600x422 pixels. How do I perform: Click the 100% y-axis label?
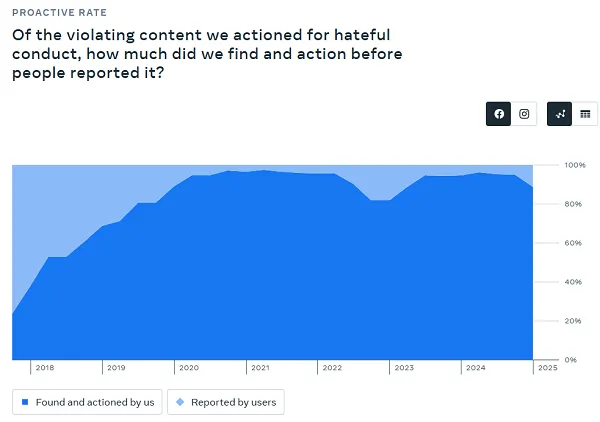click(x=575, y=165)
